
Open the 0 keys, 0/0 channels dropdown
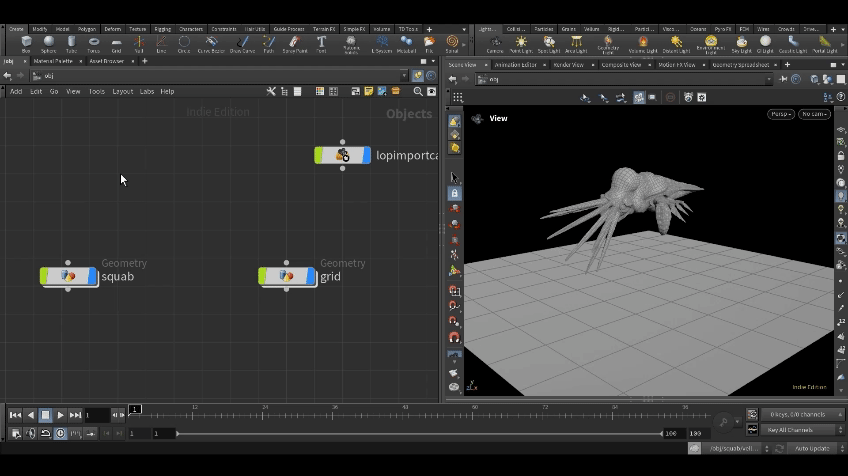(x=803, y=414)
